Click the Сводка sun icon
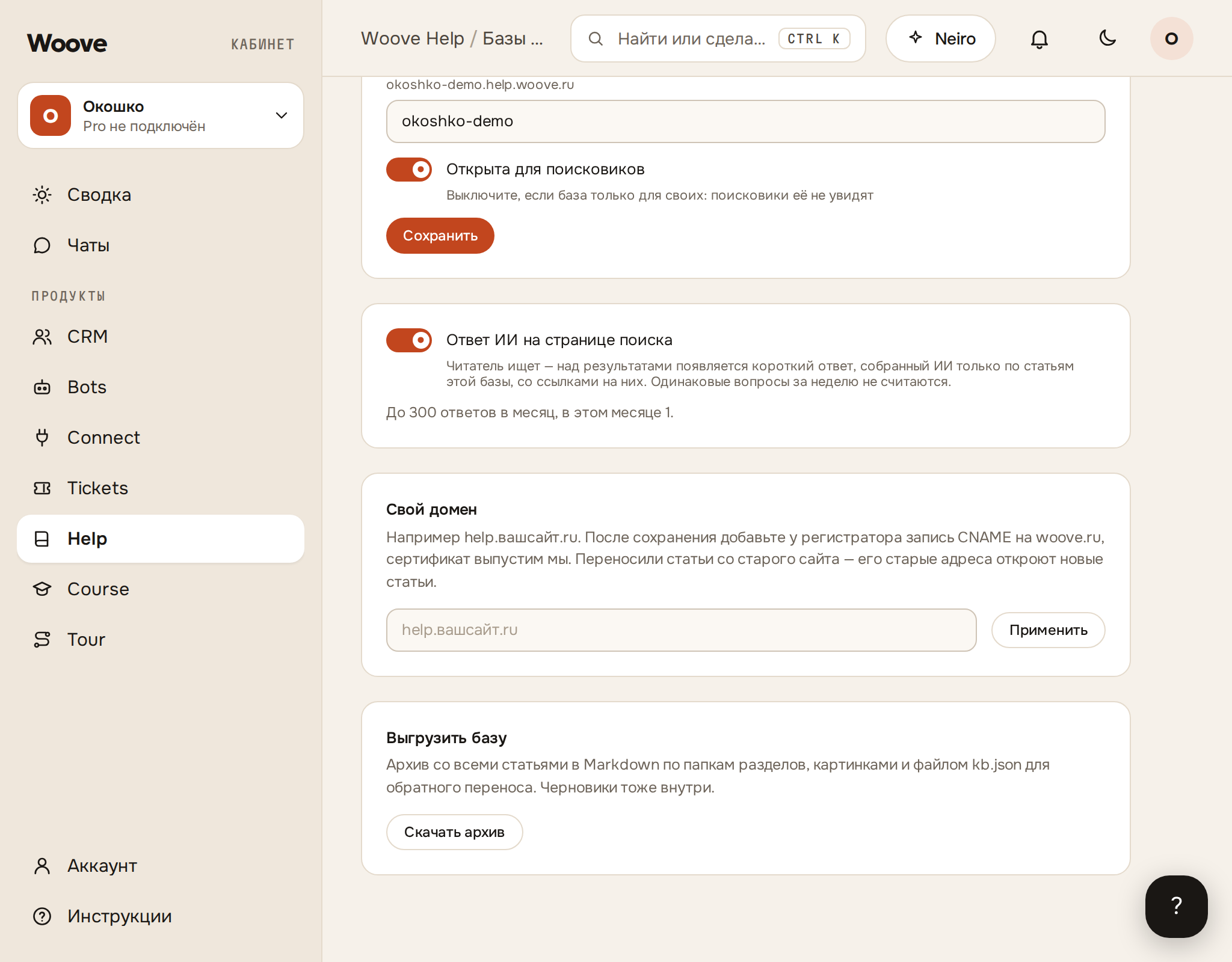This screenshot has width=1232, height=962. click(x=42, y=195)
